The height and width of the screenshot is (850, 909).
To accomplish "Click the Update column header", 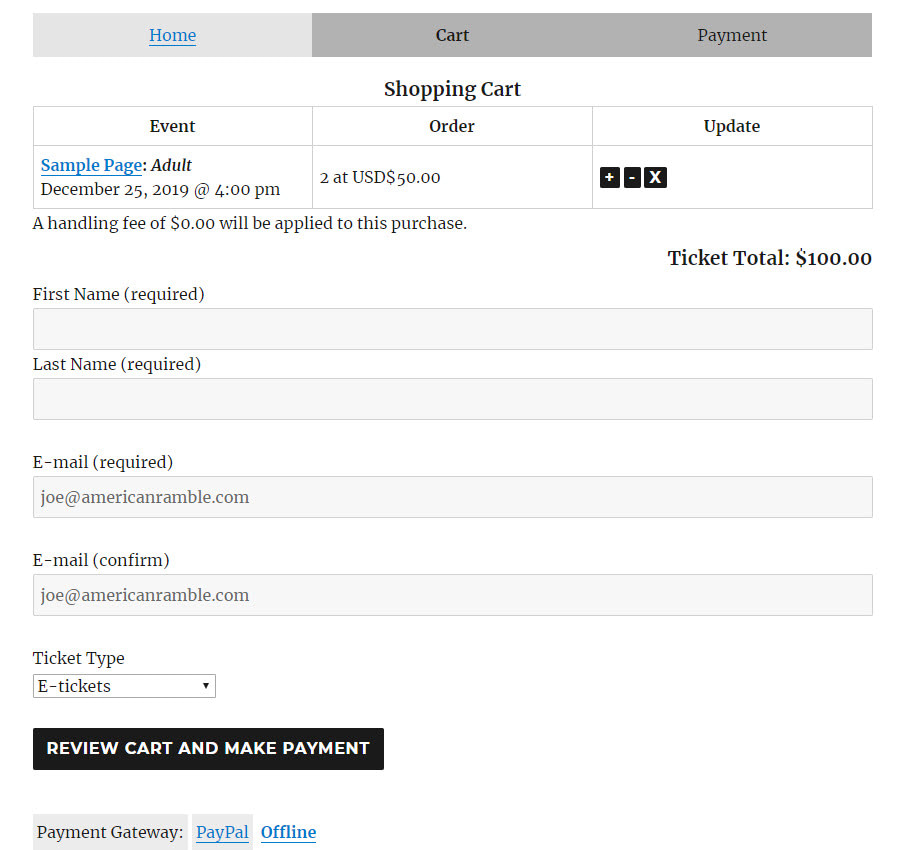I will click(731, 126).
